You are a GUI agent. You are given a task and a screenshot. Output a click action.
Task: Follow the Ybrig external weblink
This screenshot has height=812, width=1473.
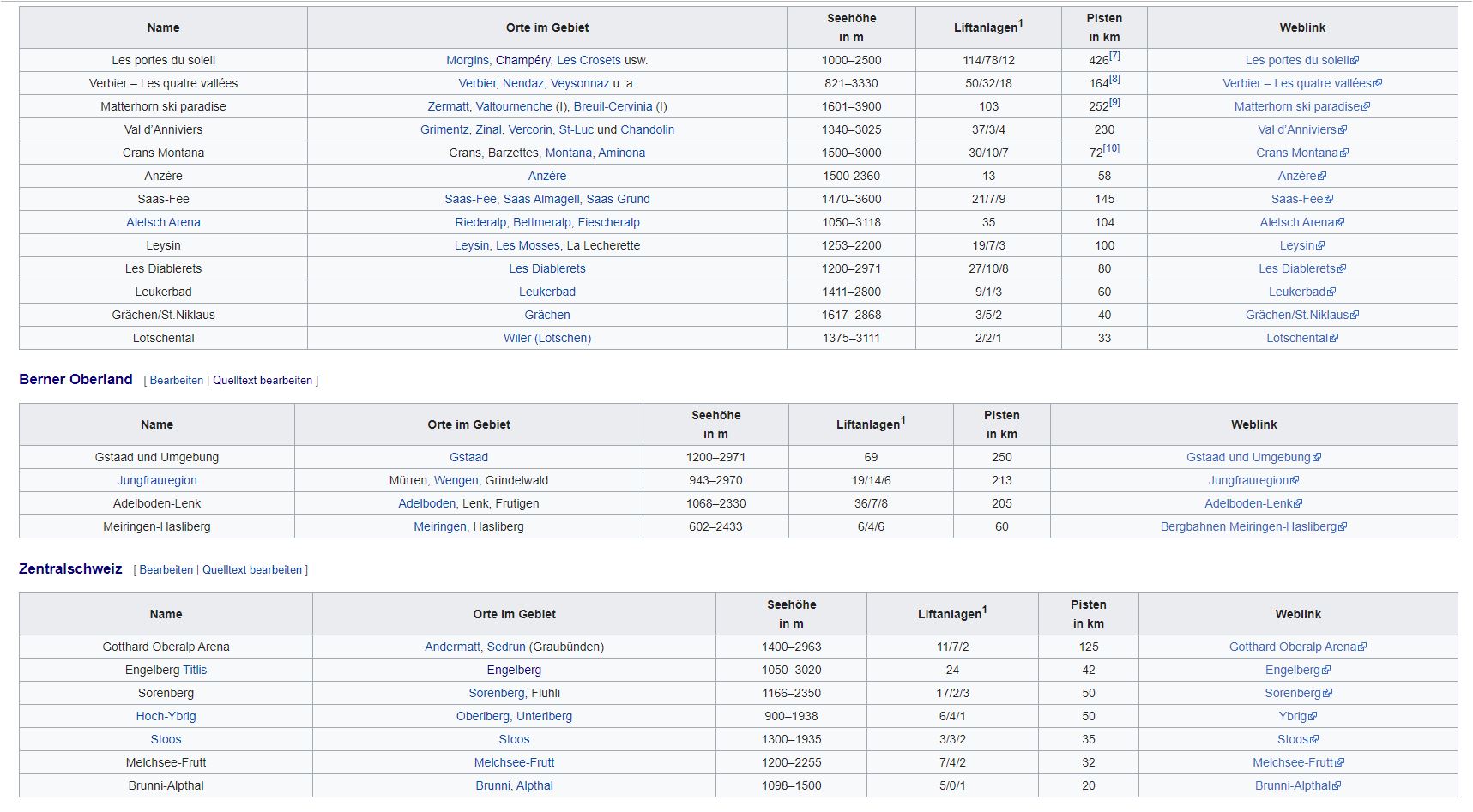coord(1298,716)
